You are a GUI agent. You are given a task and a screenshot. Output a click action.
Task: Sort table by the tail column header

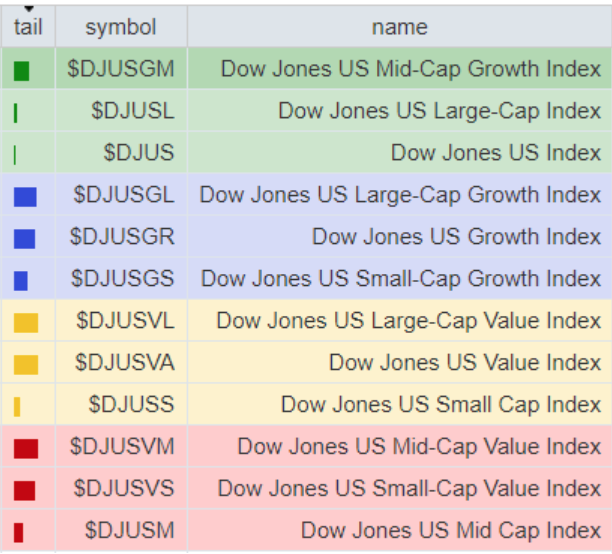point(28,27)
